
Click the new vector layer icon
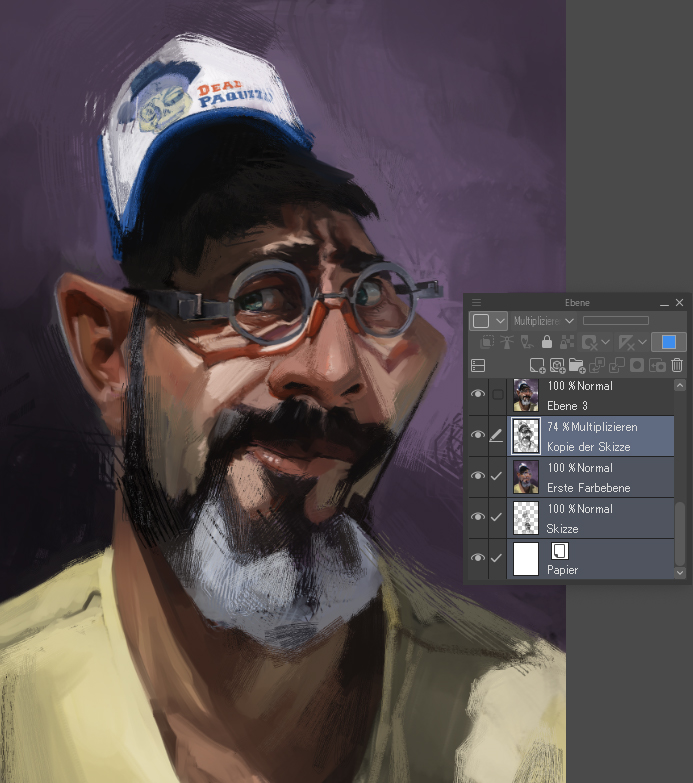(556, 366)
